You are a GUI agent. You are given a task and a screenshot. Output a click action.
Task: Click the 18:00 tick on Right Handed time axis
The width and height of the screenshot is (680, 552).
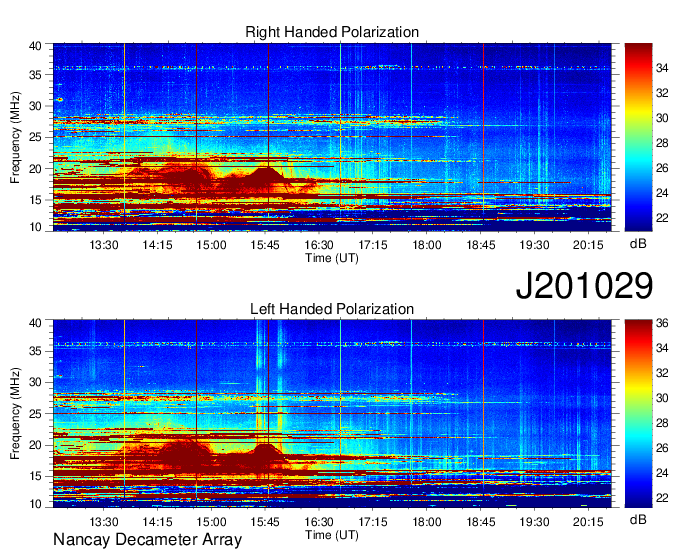tap(427, 245)
